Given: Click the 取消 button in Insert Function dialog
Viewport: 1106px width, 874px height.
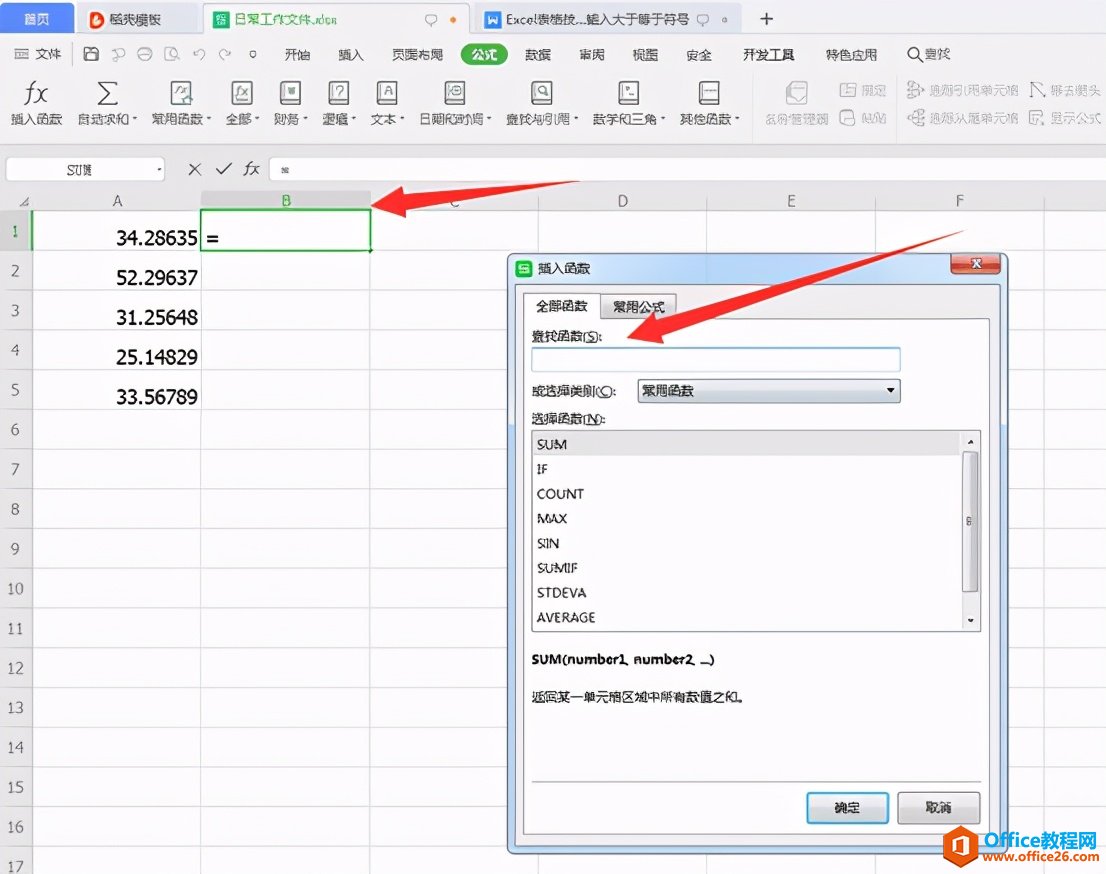Looking at the screenshot, I should (x=938, y=807).
